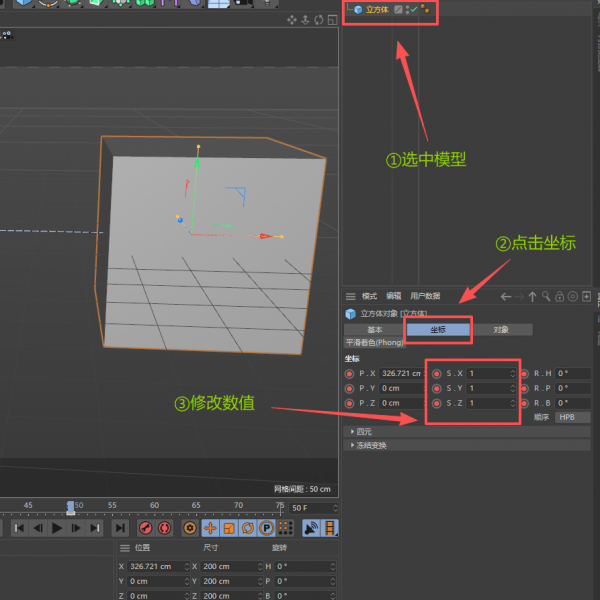Click the timeline playhead frame marker
The image size is (600, 600).
tap(70, 506)
